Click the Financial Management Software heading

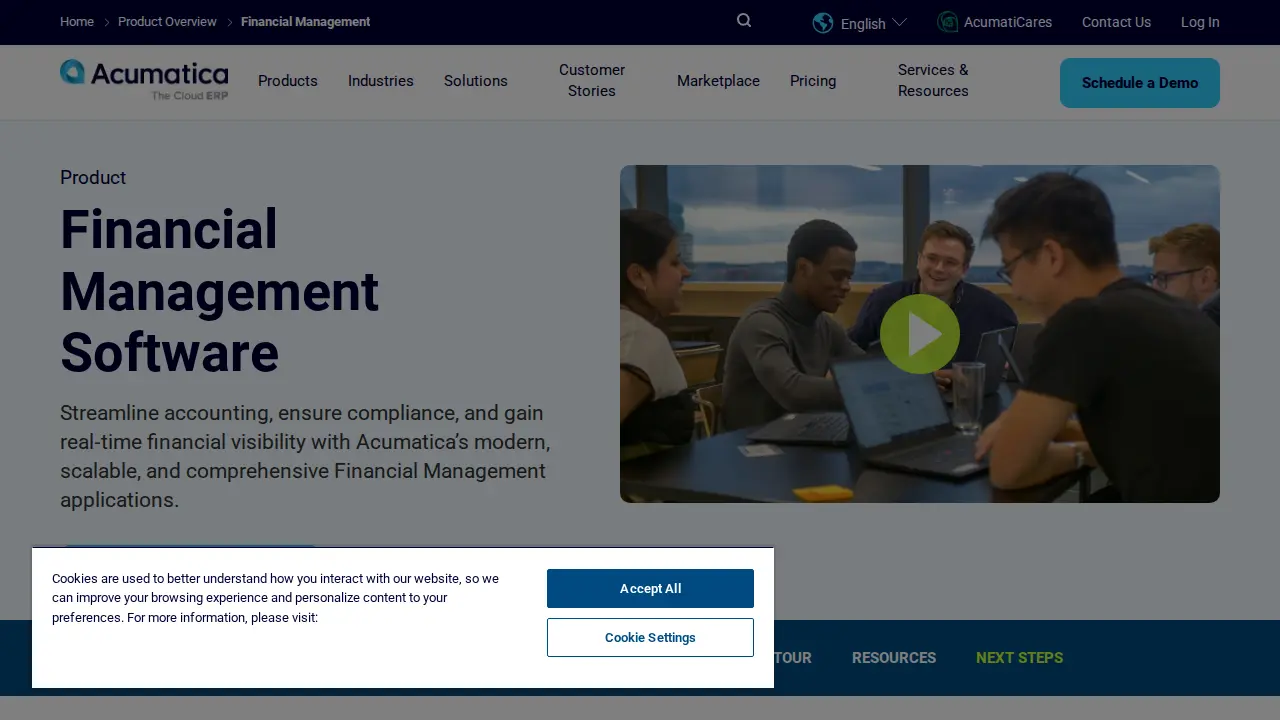[220, 291]
